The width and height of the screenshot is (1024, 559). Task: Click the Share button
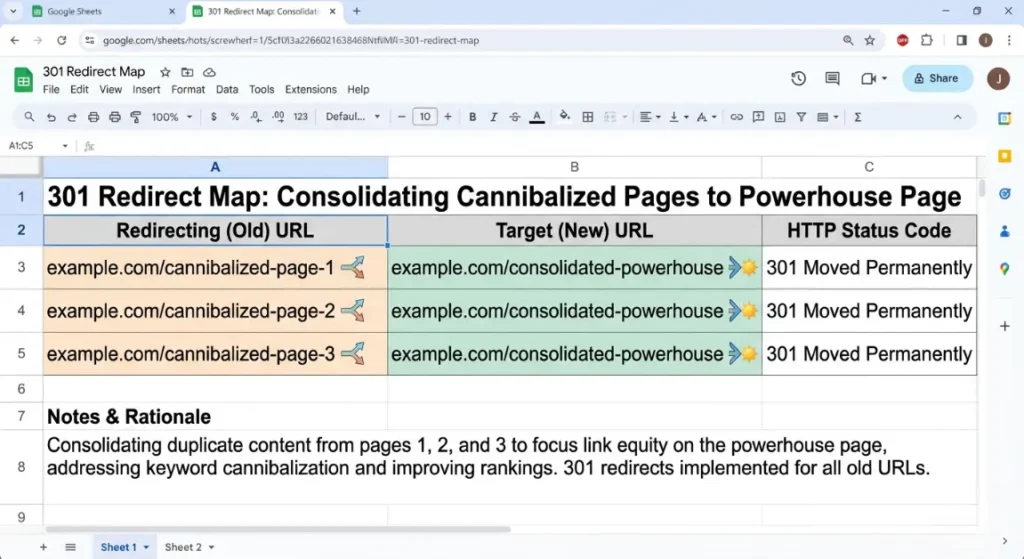(936, 78)
